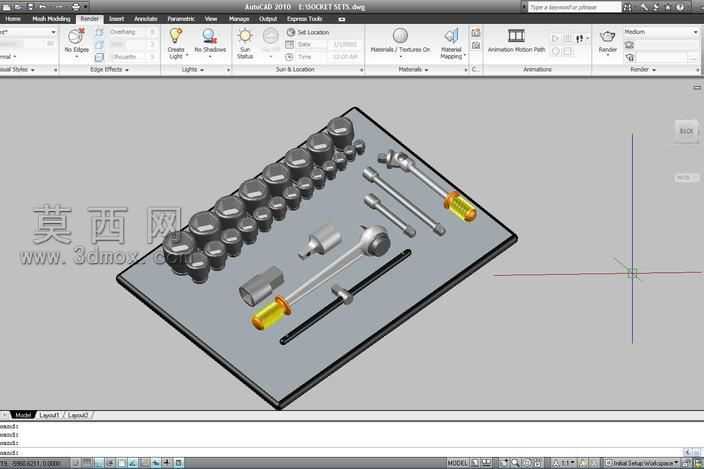Click the Set Location button
The height and width of the screenshot is (469, 704).
point(308,32)
